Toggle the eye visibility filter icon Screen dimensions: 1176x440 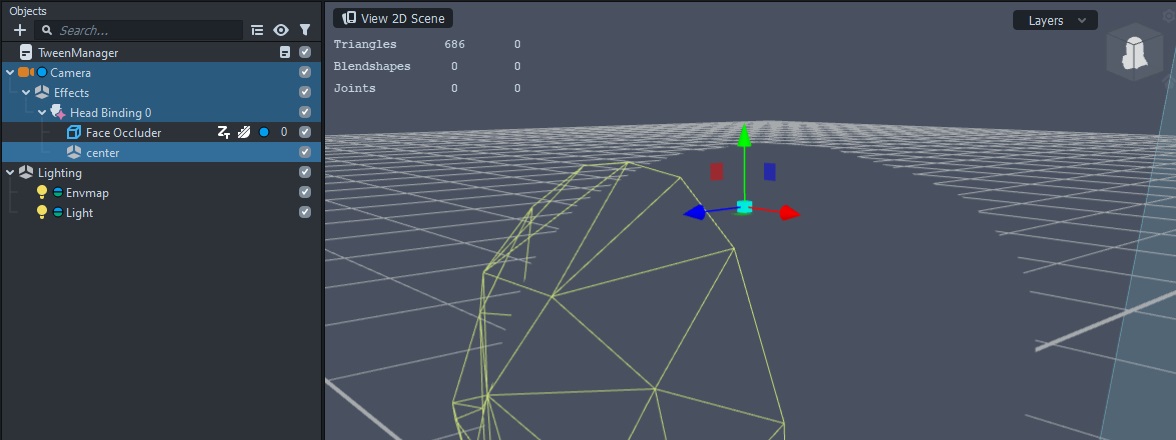[x=281, y=30]
